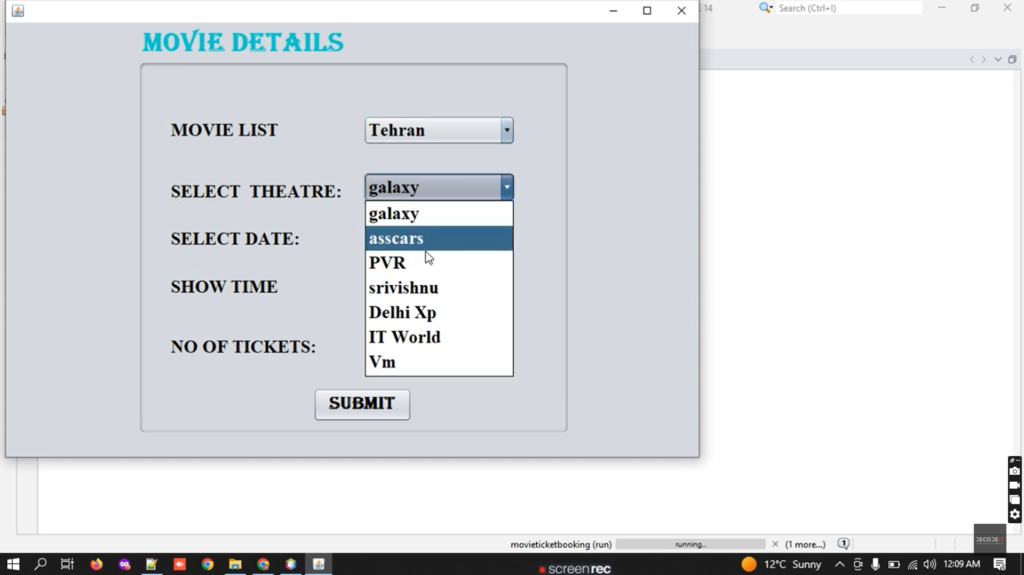Viewport: 1024px width, 575px height.
Task: Pick PVR from the theatre list
Action: (x=439, y=263)
